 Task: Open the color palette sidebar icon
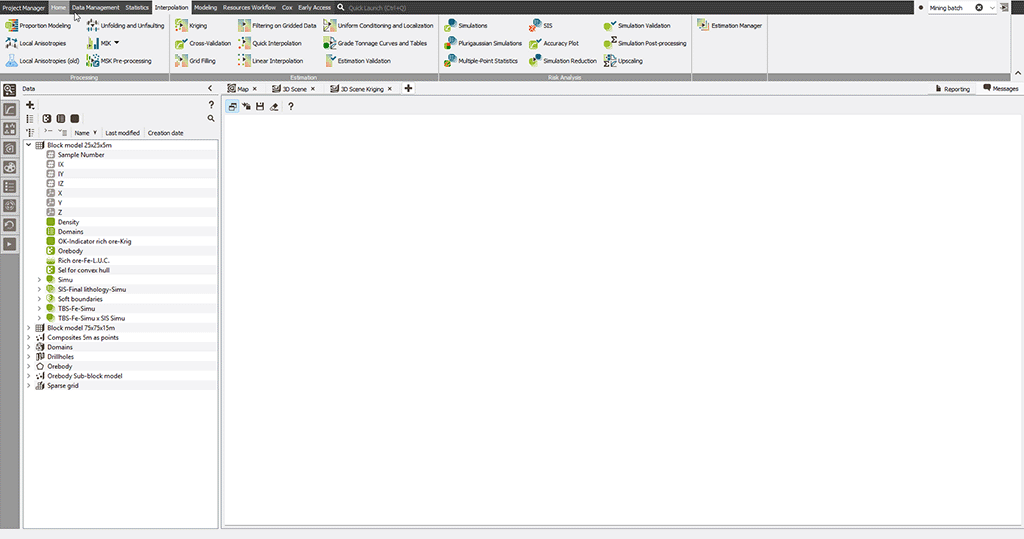pyautogui.click(x=10, y=167)
